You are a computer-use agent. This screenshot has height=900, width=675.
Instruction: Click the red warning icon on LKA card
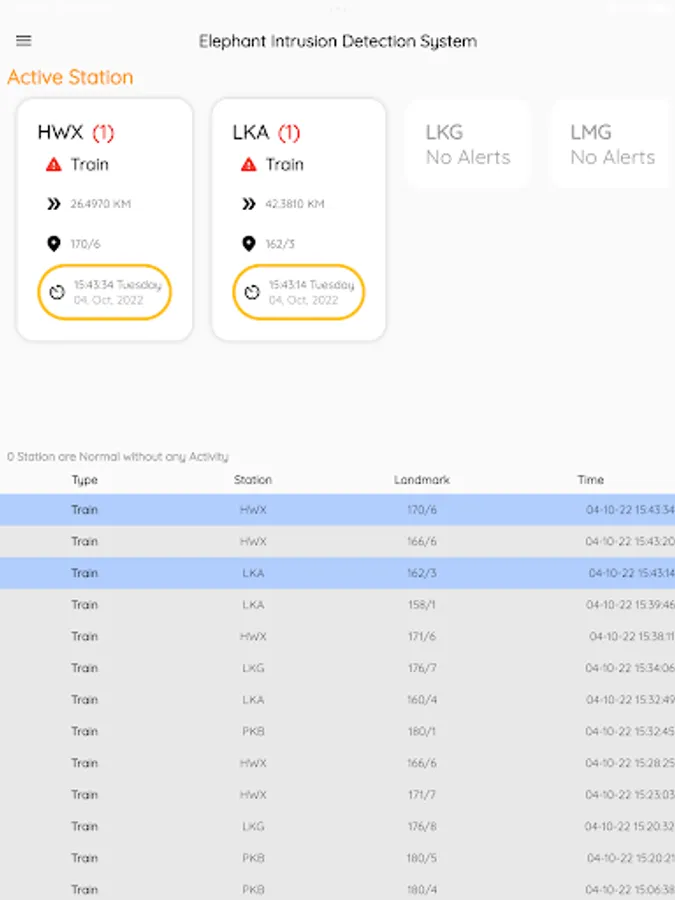coord(249,165)
